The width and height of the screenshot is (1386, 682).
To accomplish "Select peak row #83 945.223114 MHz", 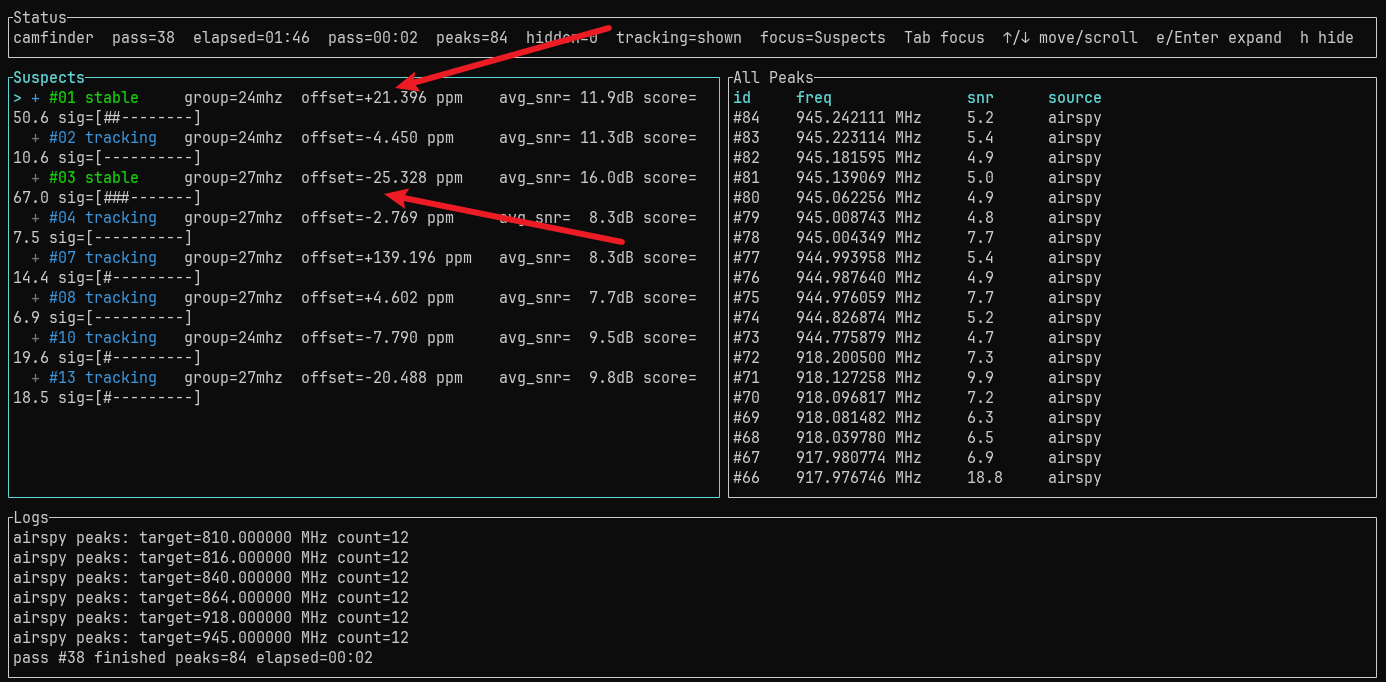I will (917, 138).
